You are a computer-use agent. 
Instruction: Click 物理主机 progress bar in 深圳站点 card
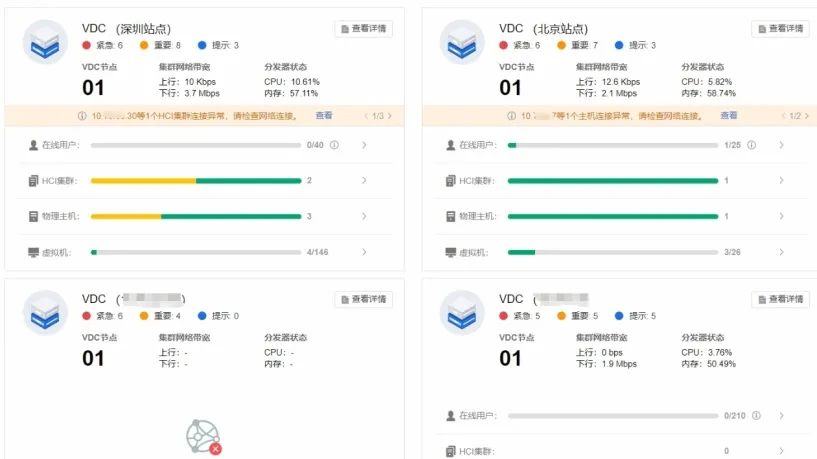coord(196,216)
